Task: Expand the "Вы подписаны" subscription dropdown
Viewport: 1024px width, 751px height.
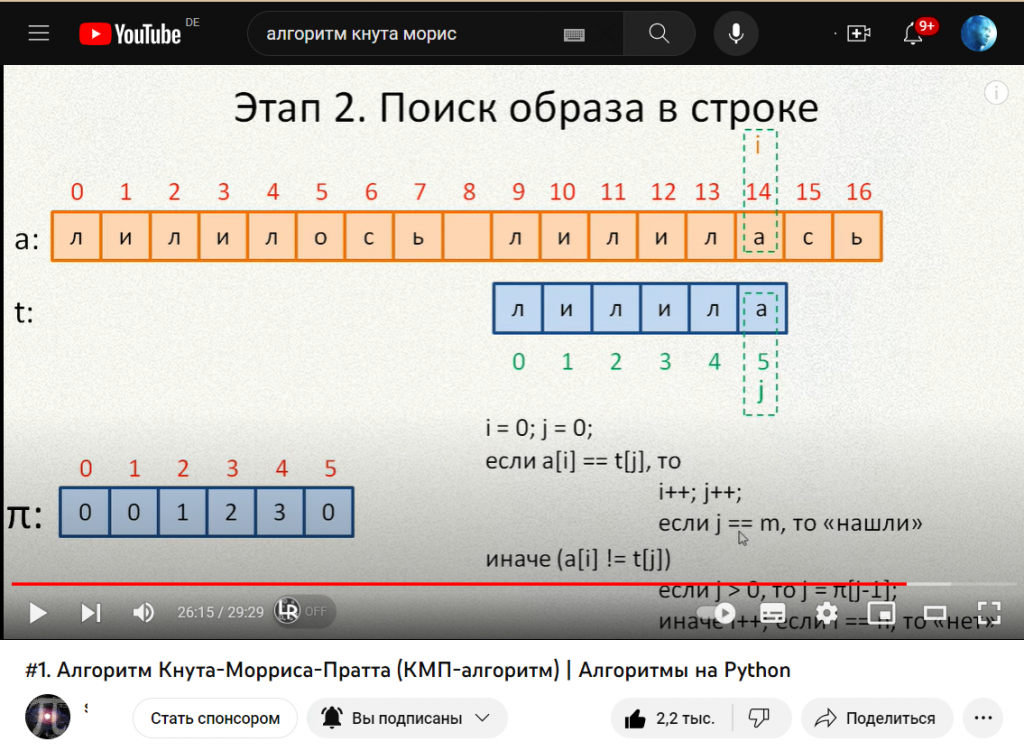Action: (x=406, y=718)
